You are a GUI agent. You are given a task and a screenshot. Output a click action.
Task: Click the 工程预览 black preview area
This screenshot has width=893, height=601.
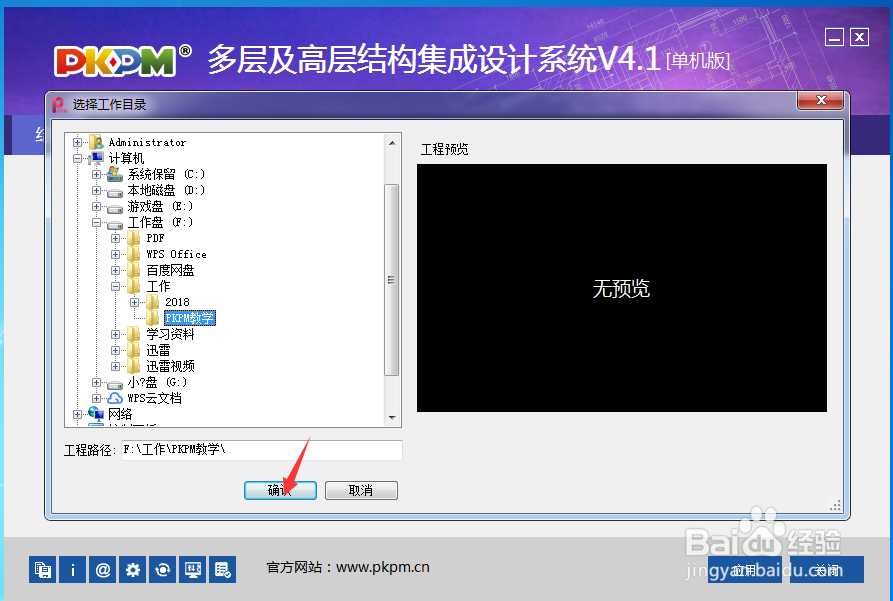click(x=622, y=288)
